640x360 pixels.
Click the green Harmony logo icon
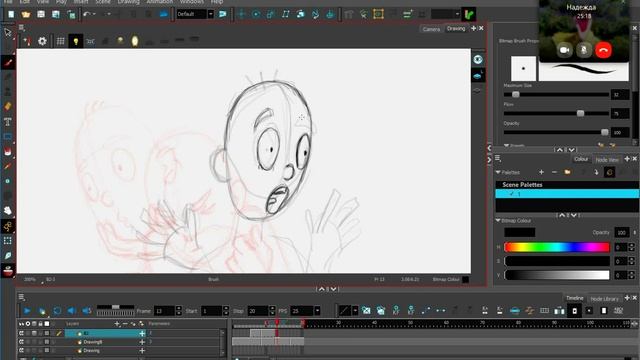tap(469, 14)
